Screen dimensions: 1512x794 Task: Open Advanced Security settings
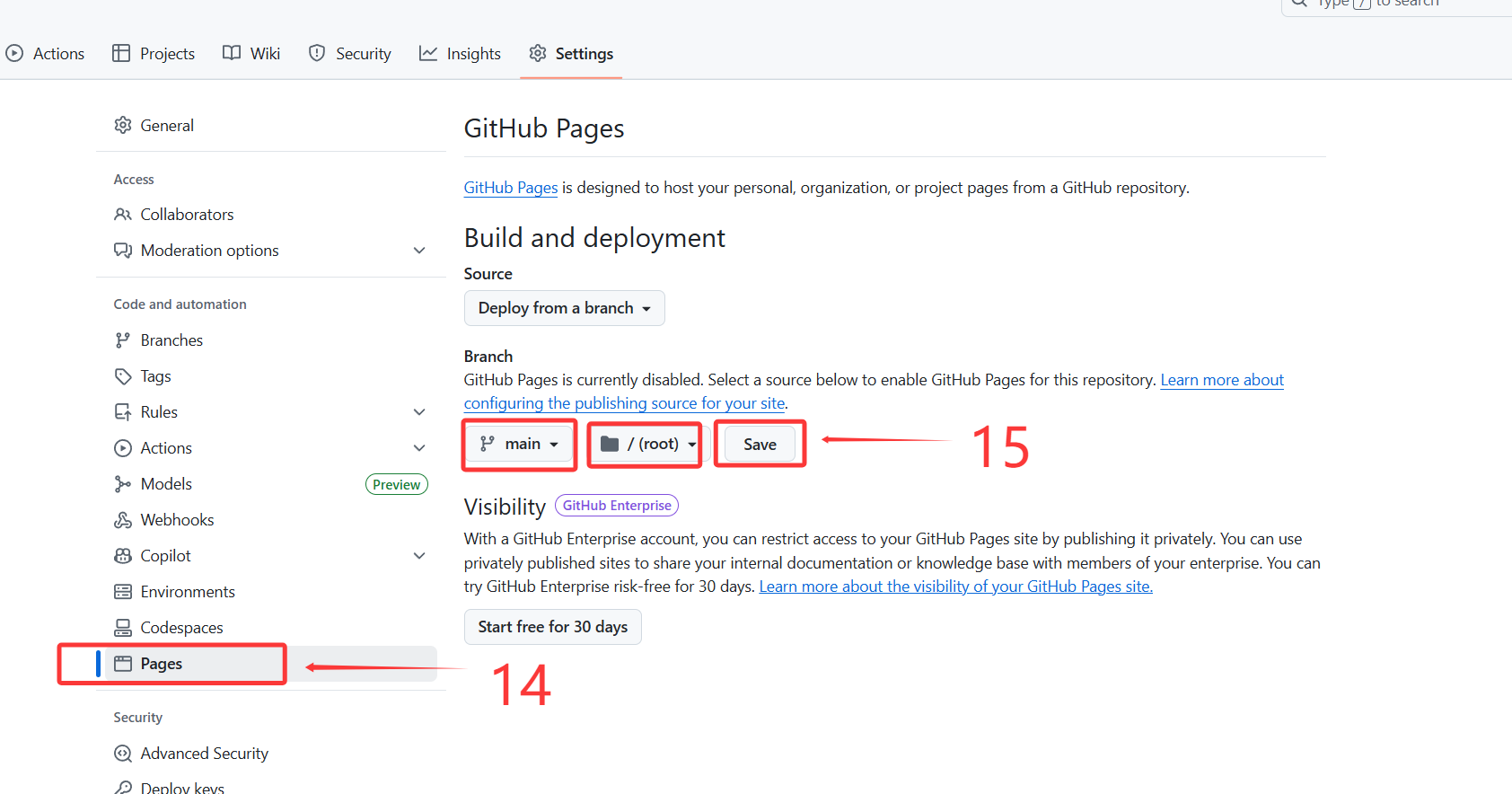point(271,754)
